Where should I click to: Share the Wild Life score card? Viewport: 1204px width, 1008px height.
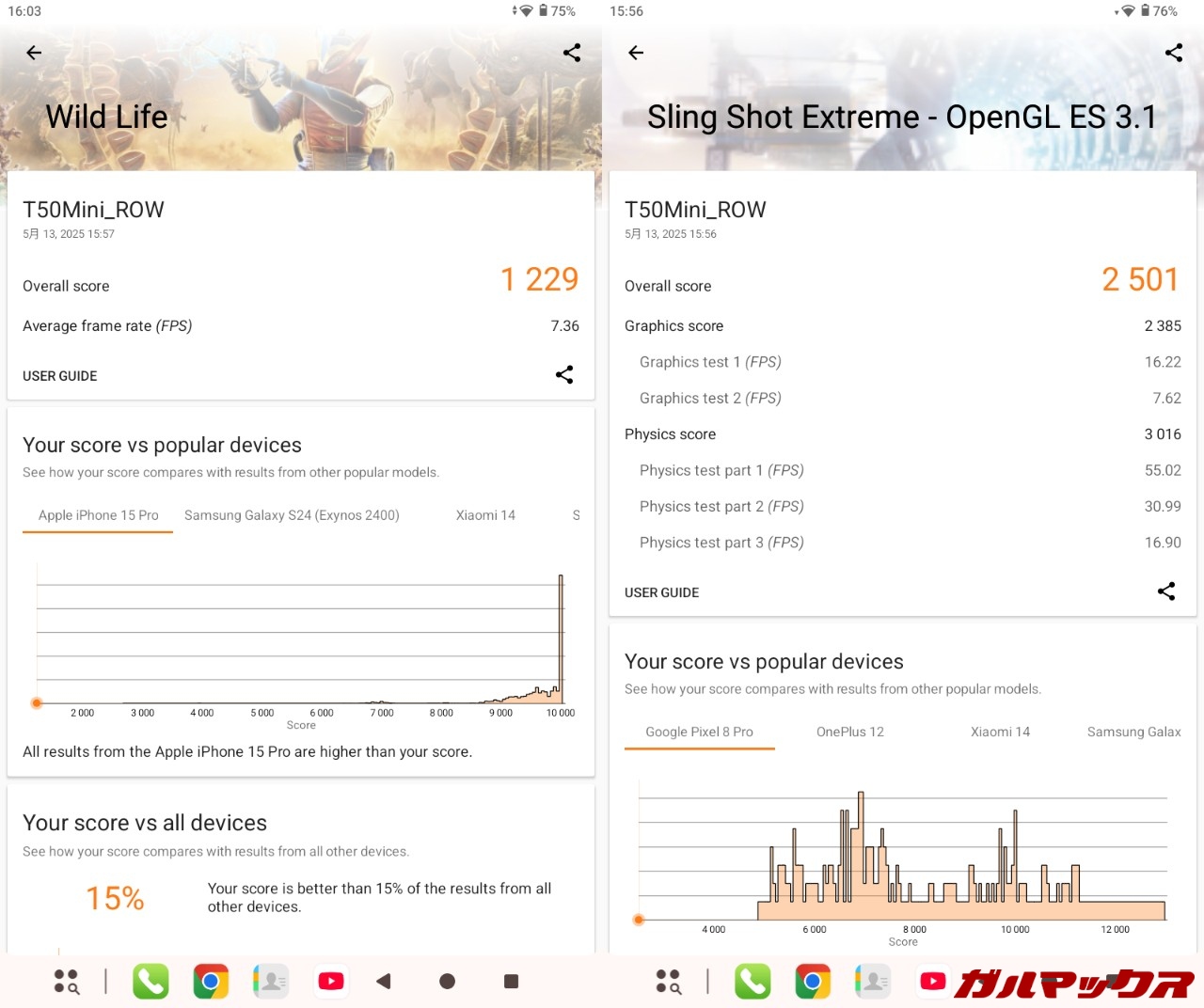564,375
